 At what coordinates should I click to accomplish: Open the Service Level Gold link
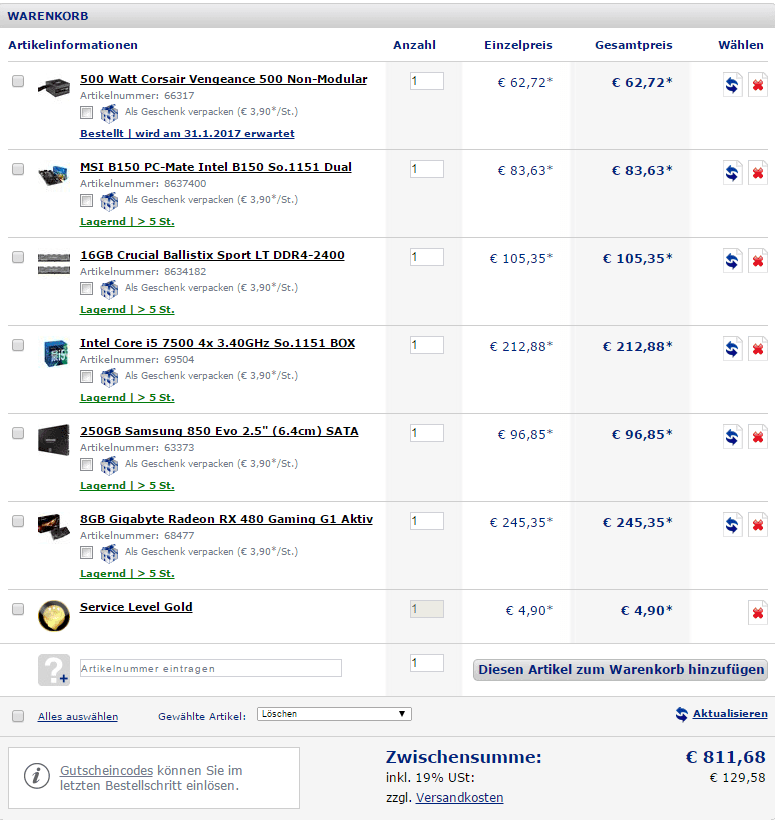coord(136,607)
